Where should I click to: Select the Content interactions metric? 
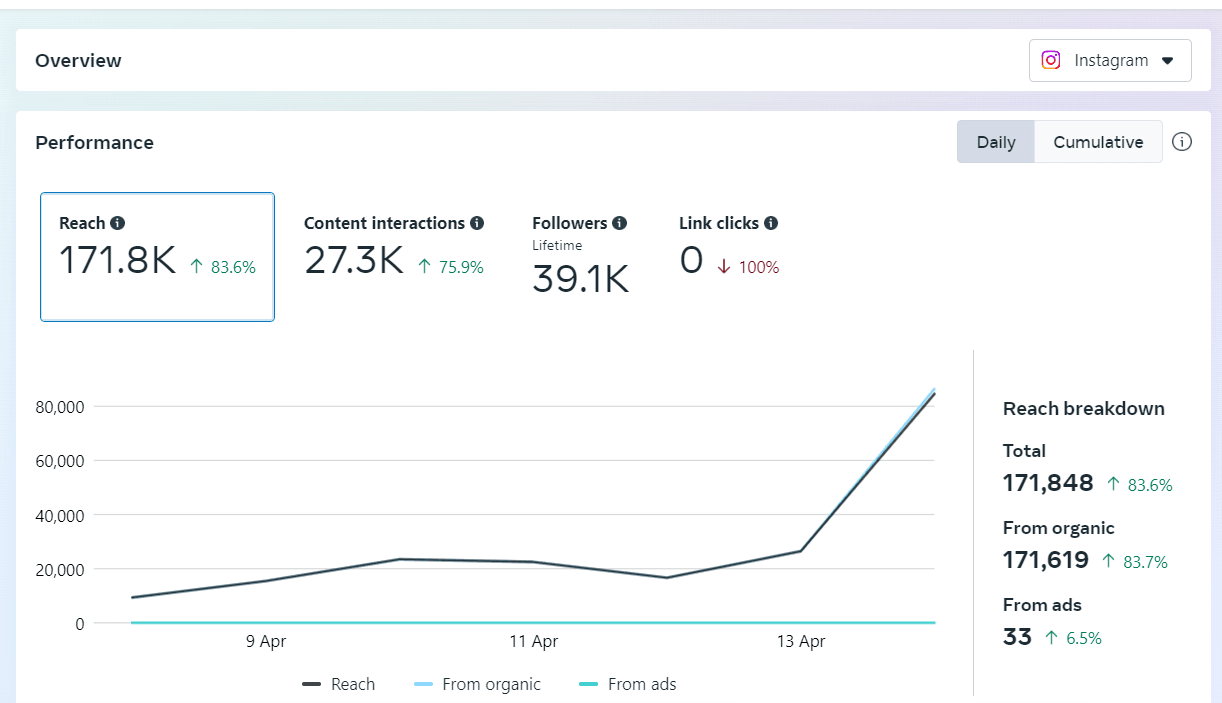tap(393, 247)
